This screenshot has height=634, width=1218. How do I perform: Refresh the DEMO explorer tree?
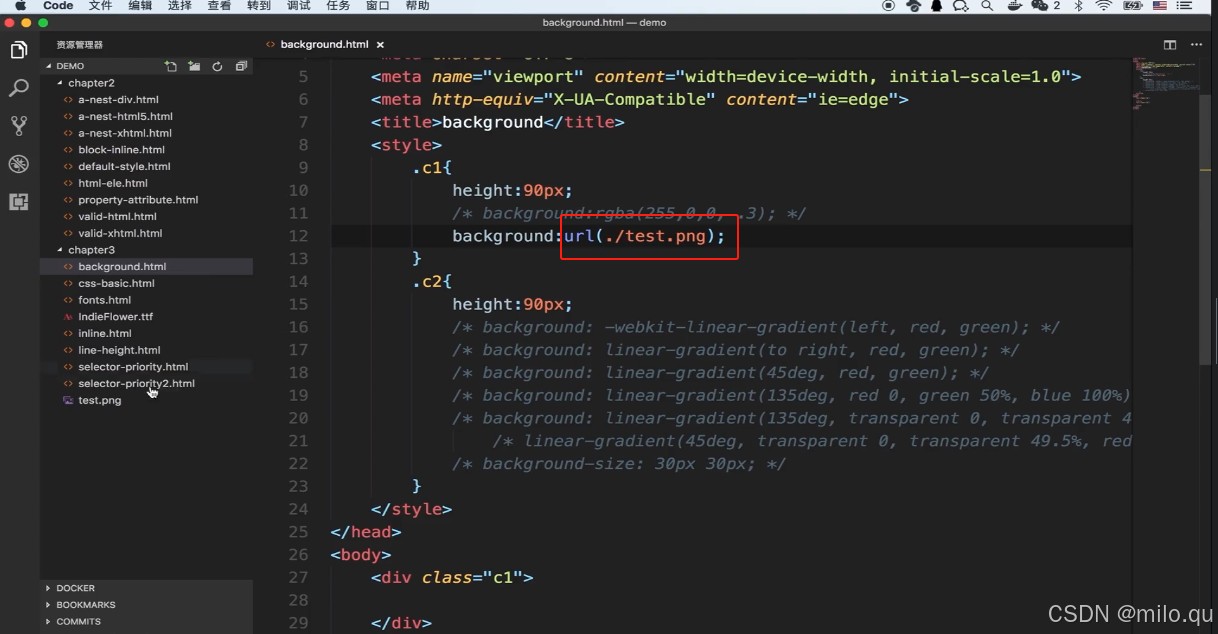(217, 66)
